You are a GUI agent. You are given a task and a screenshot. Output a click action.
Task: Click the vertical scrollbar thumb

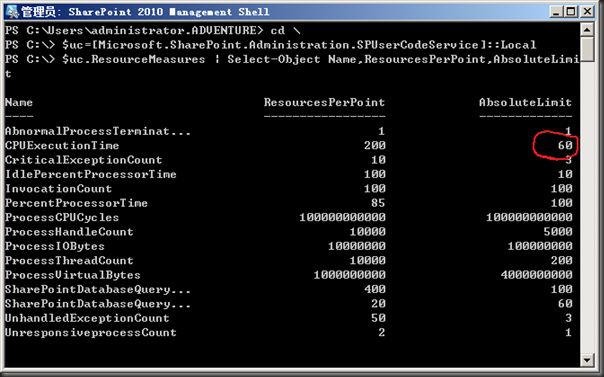pyautogui.click(x=587, y=49)
